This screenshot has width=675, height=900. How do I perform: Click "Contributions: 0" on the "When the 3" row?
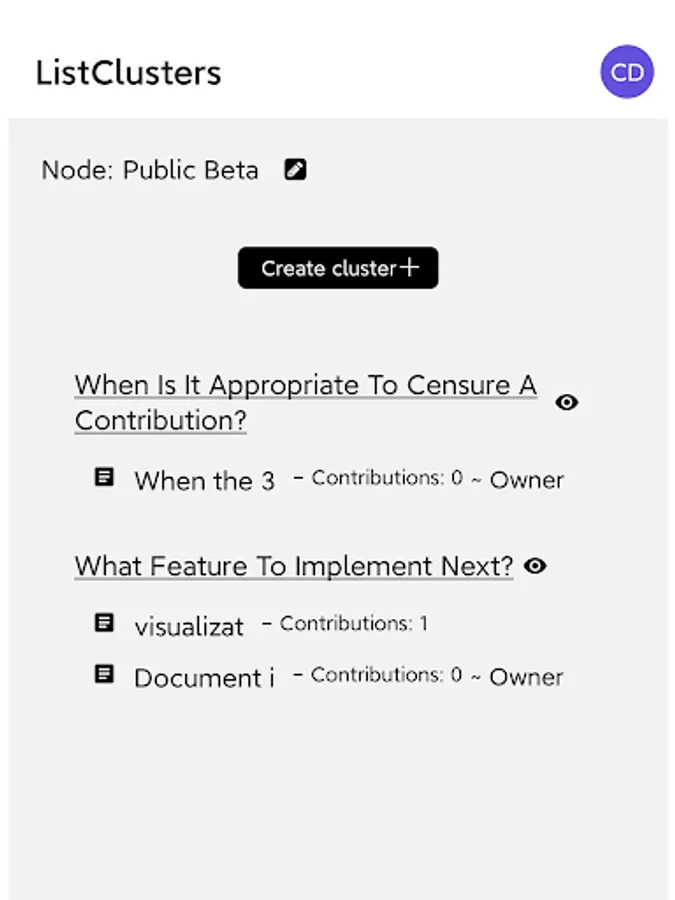pos(386,478)
